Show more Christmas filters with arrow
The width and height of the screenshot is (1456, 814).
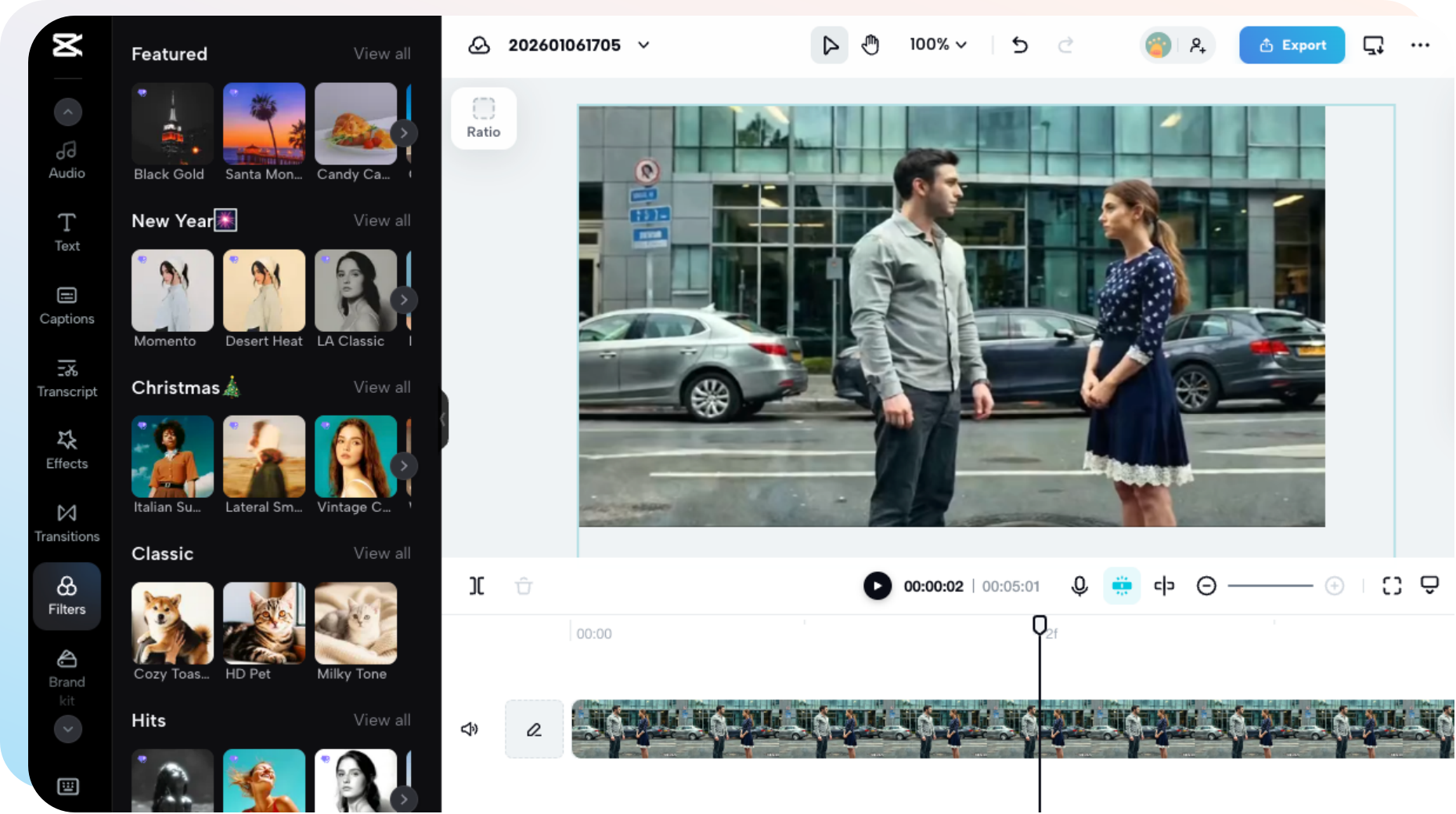[x=404, y=466]
